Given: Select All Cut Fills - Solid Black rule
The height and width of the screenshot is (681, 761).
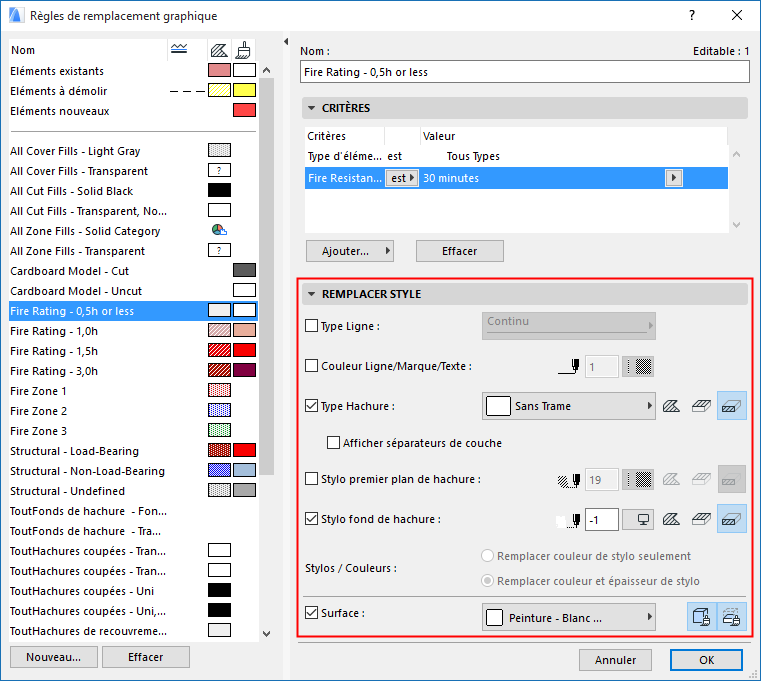Looking at the screenshot, I should pyautogui.click(x=133, y=191).
